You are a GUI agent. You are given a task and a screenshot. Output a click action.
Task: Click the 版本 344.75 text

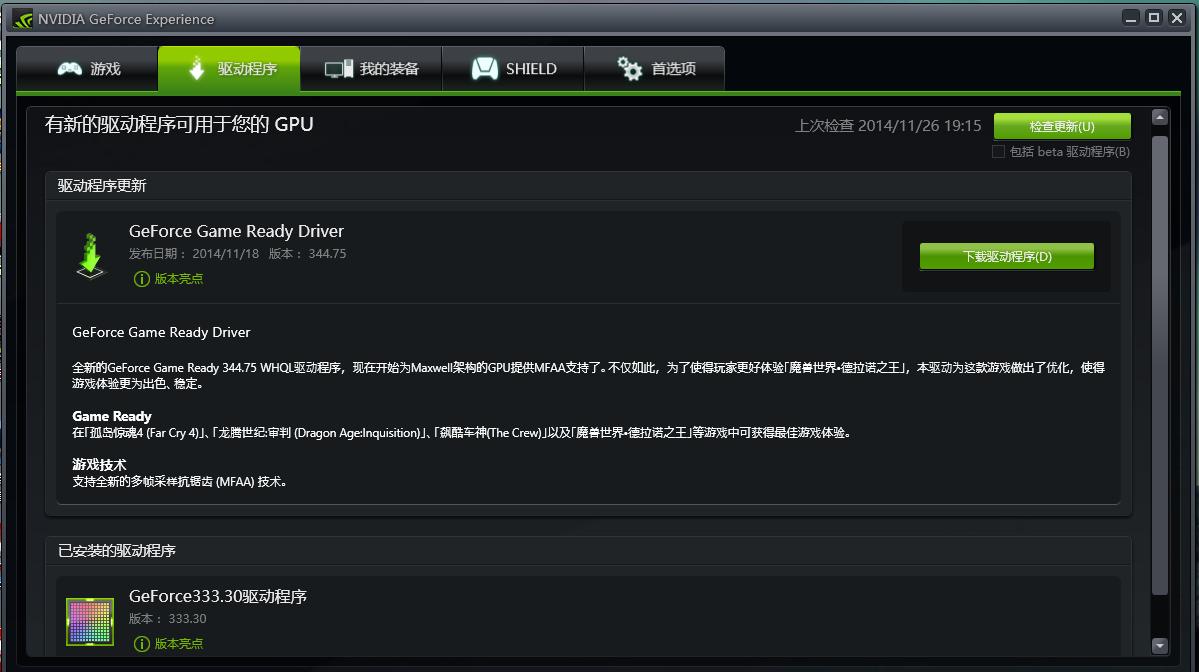pyautogui.click(x=307, y=254)
